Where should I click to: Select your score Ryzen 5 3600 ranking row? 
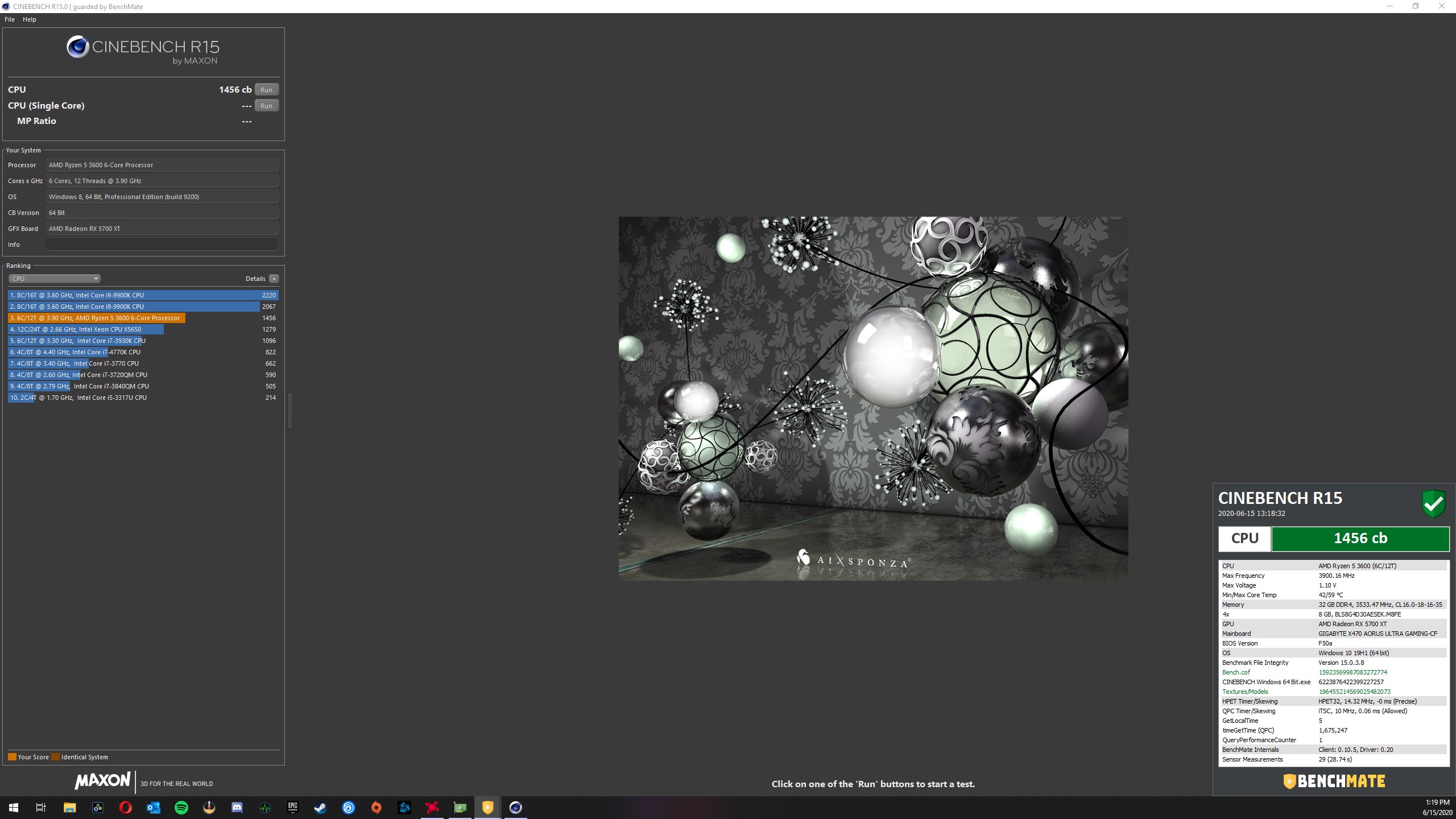tap(143, 318)
